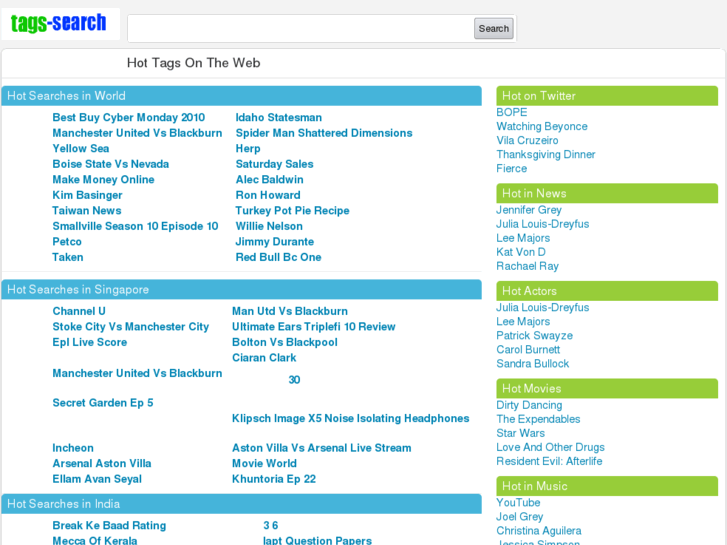727x545 pixels.
Task: Open Resident Evil: Afterlife link
Action: (x=549, y=462)
